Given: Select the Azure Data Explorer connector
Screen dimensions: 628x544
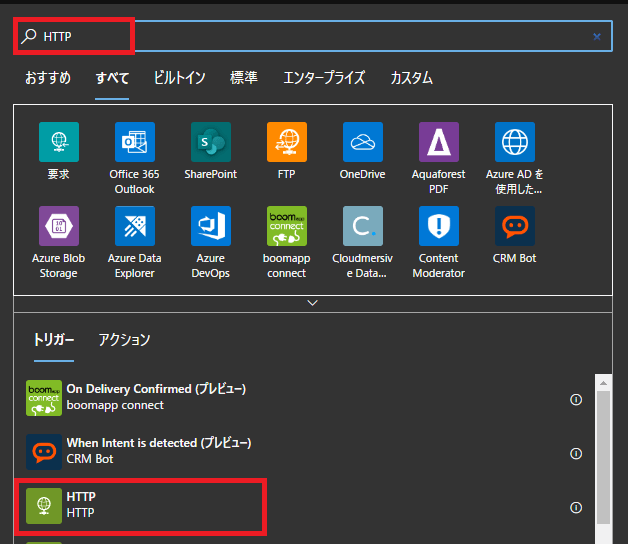Looking at the screenshot, I should [135, 226].
